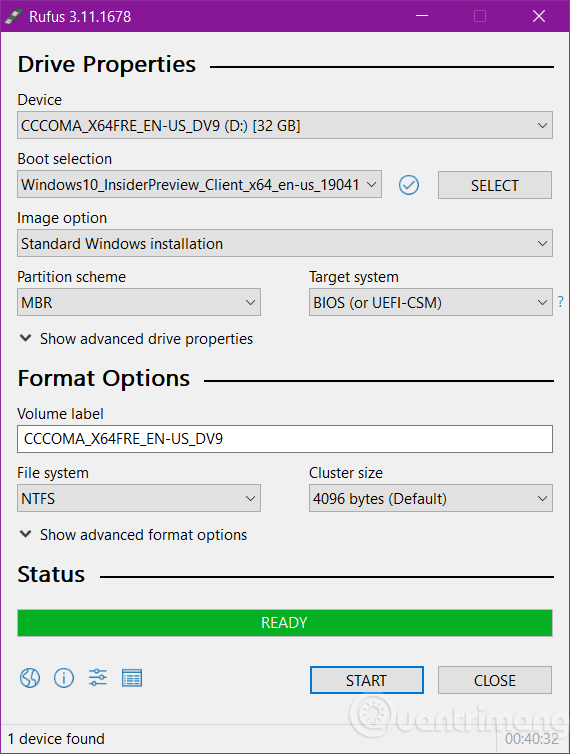The height and width of the screenshot is (754, 570).
Task: Open the File system NTFS dropdown
Action: pyautogui.click(x=139, y=498)
